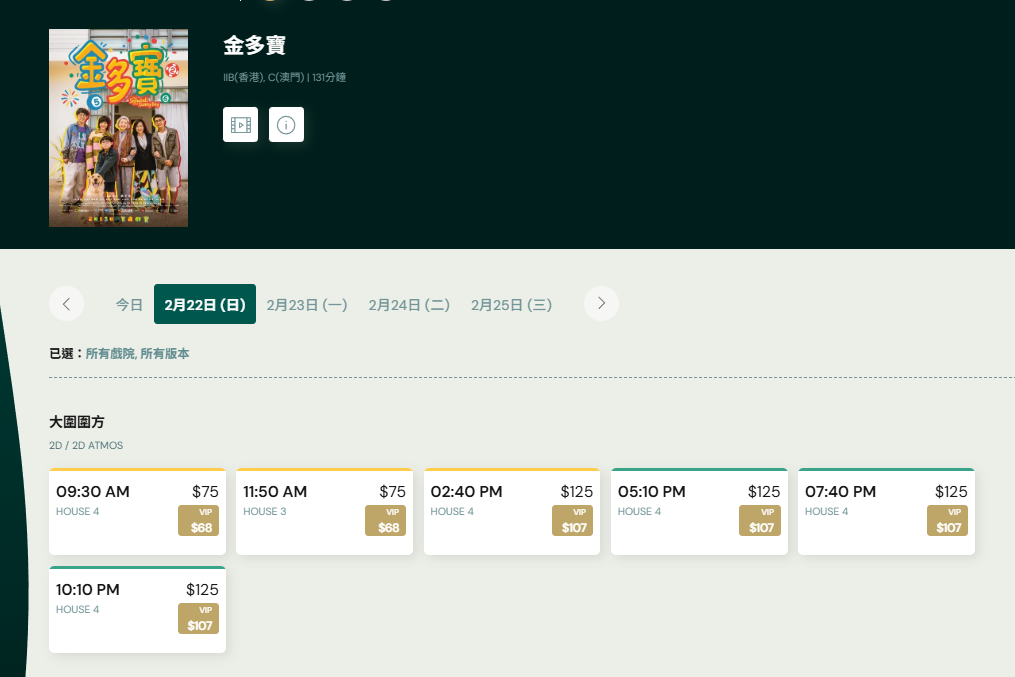
Task: Click the next dates right arrow
Action: coord(601,304)
